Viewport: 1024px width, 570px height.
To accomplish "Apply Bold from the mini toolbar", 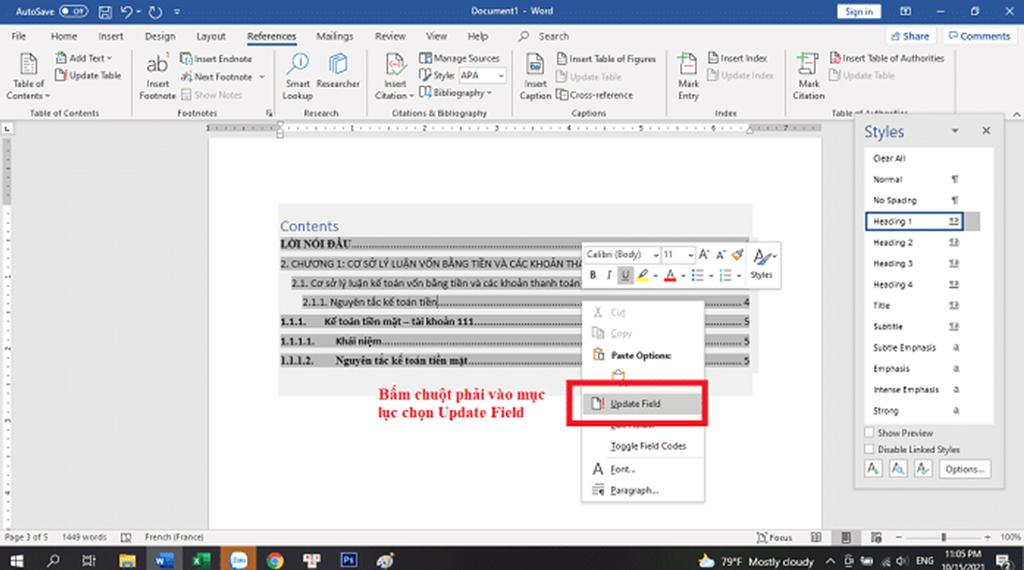I will pyautogui.click(x=593, y=276).
